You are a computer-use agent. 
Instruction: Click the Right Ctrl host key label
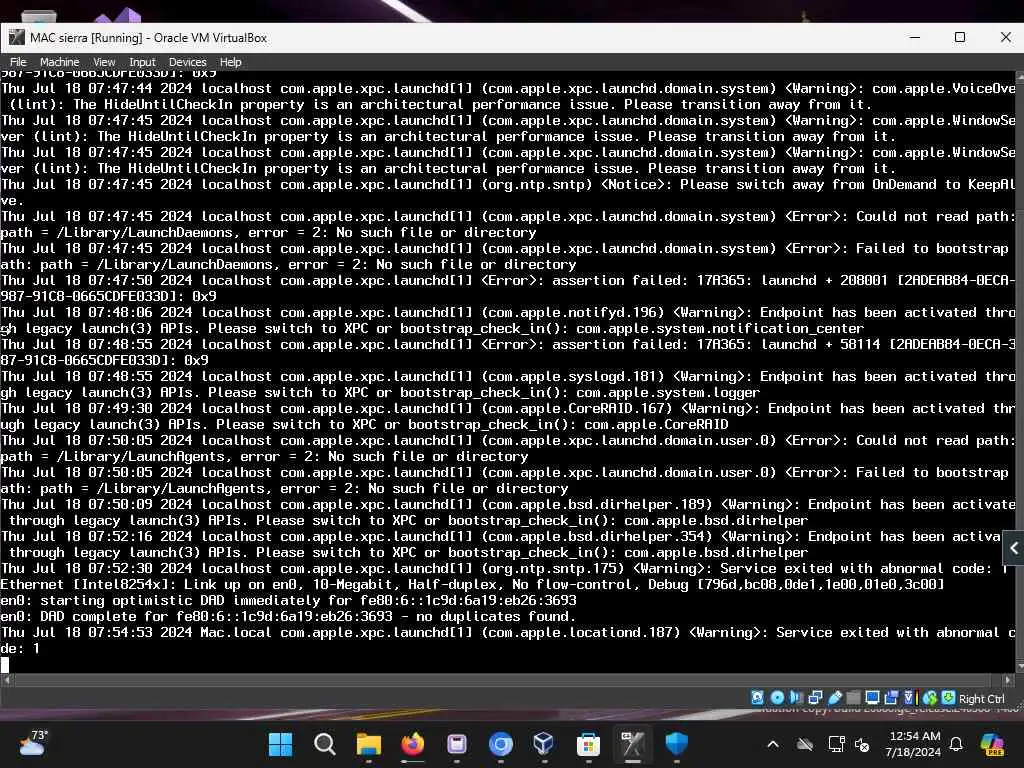point(982,699)
